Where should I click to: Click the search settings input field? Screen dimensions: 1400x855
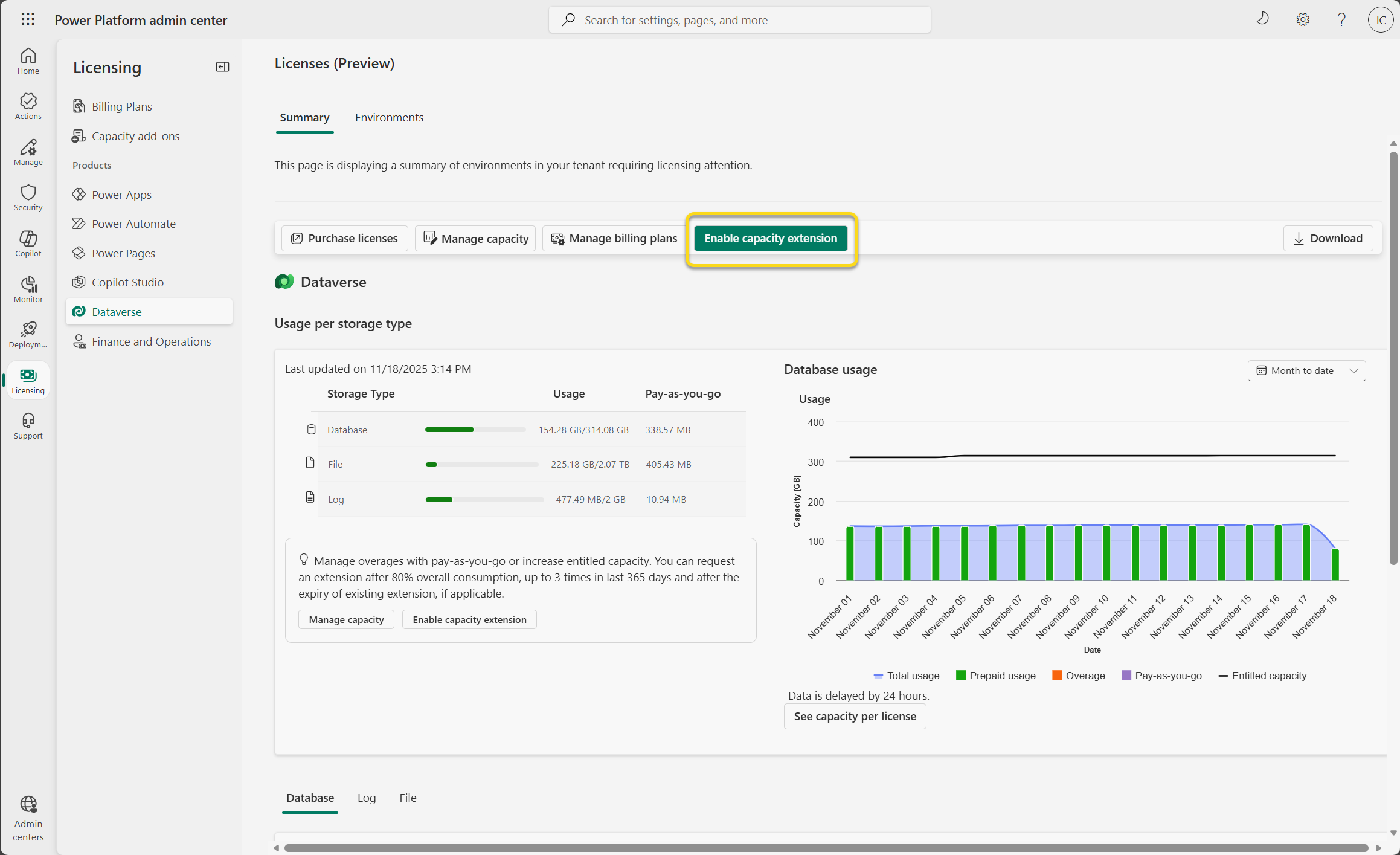pos(739,20)
